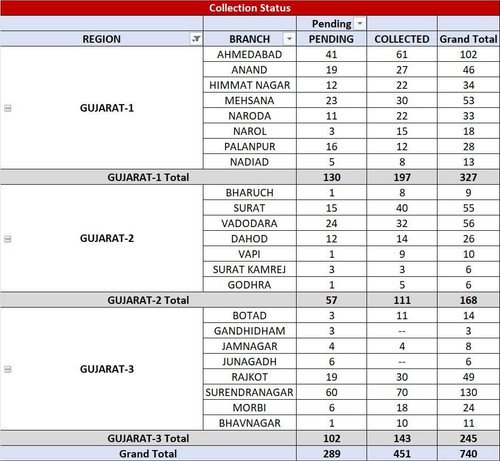Select the SURENDRANAGAR branch cell
The width and height of the screenshot is (500, 461).
[250, 392]
